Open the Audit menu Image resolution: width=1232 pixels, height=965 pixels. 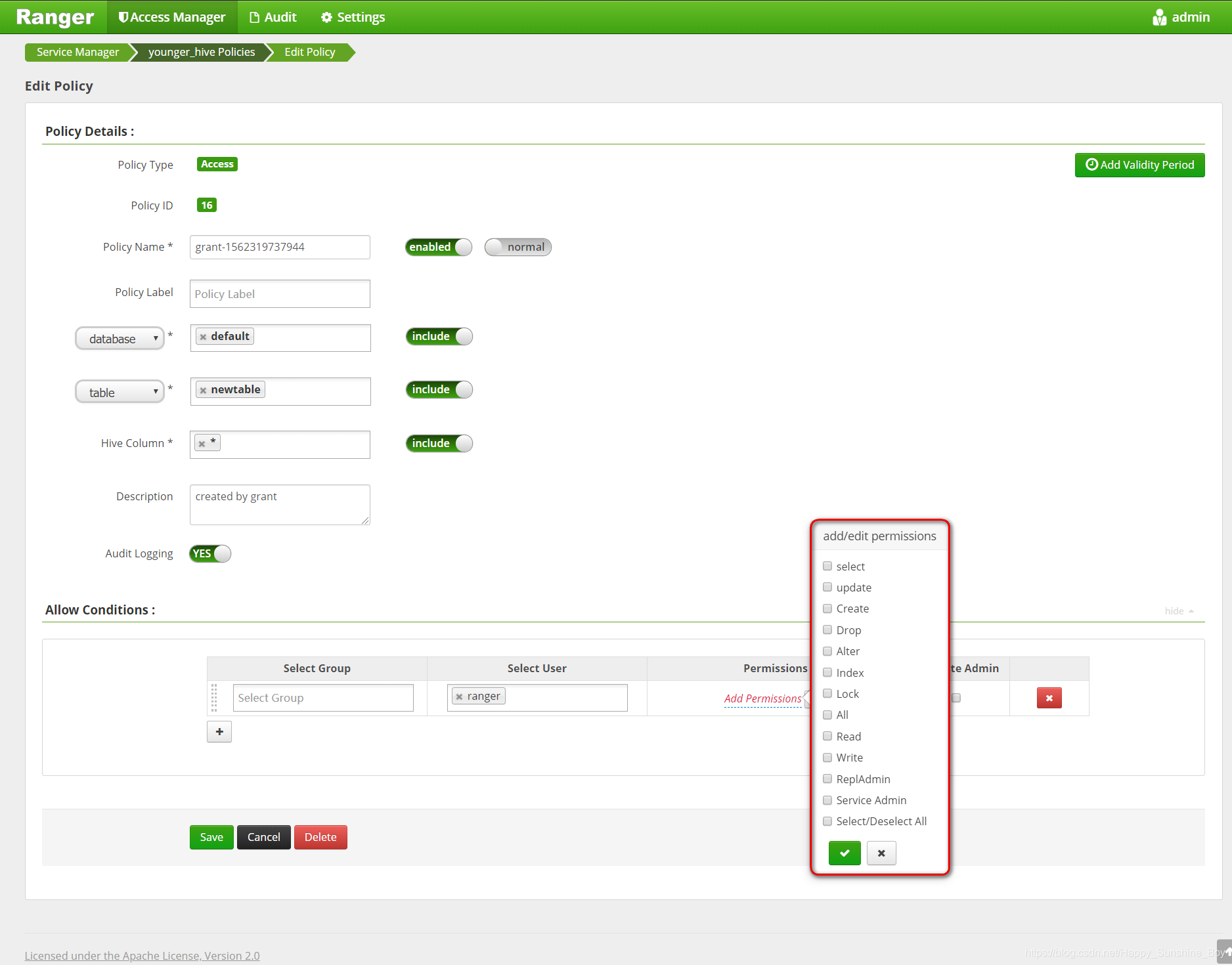[273, 17]
